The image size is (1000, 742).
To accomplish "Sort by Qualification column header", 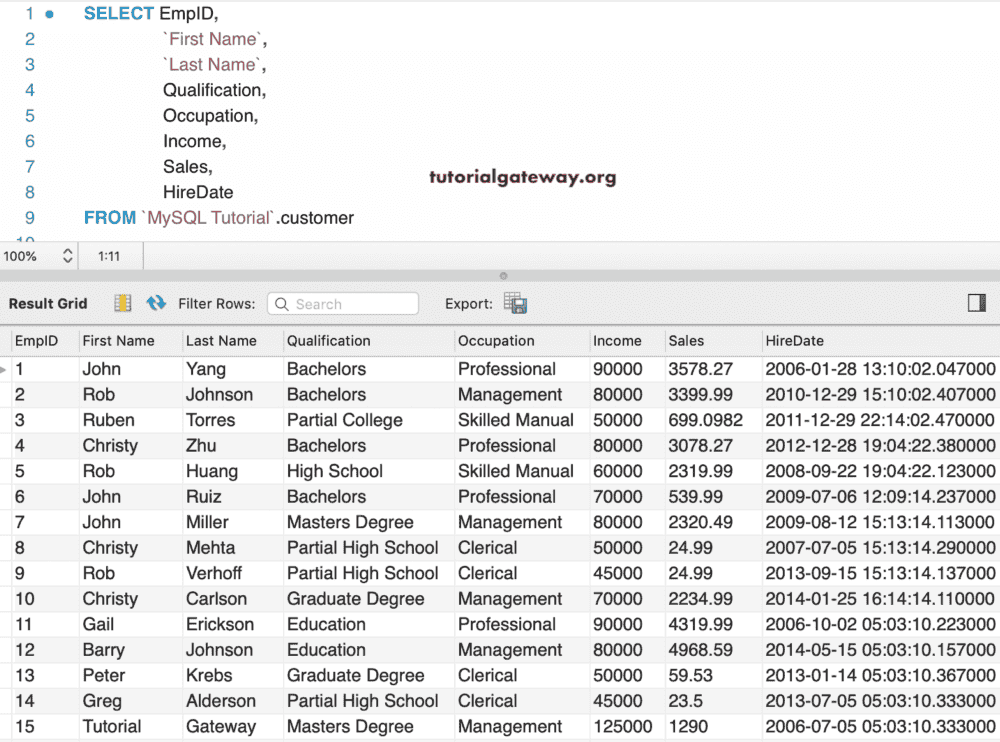I will tap(328, 341).
